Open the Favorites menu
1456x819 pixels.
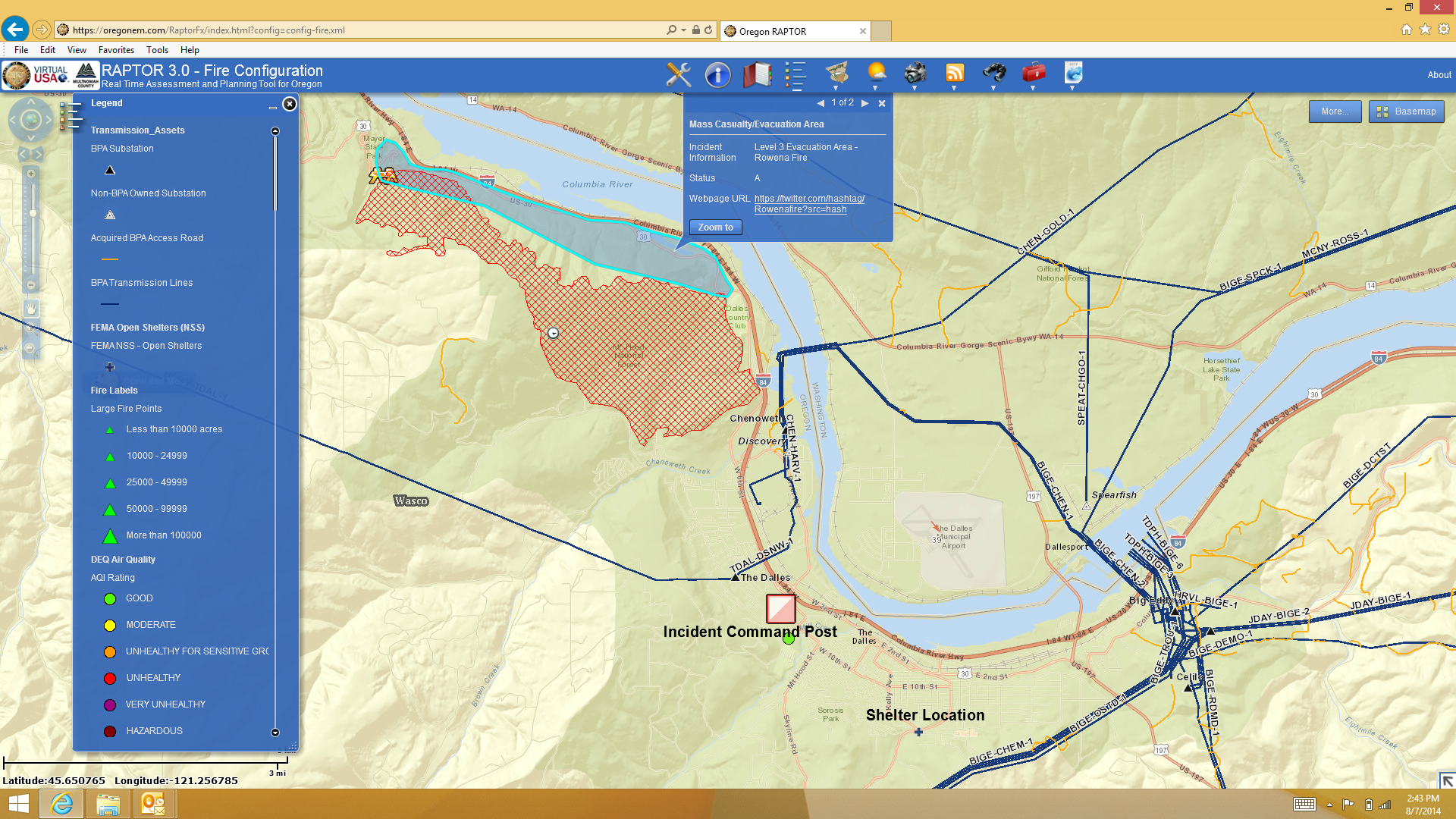point(116,50)
